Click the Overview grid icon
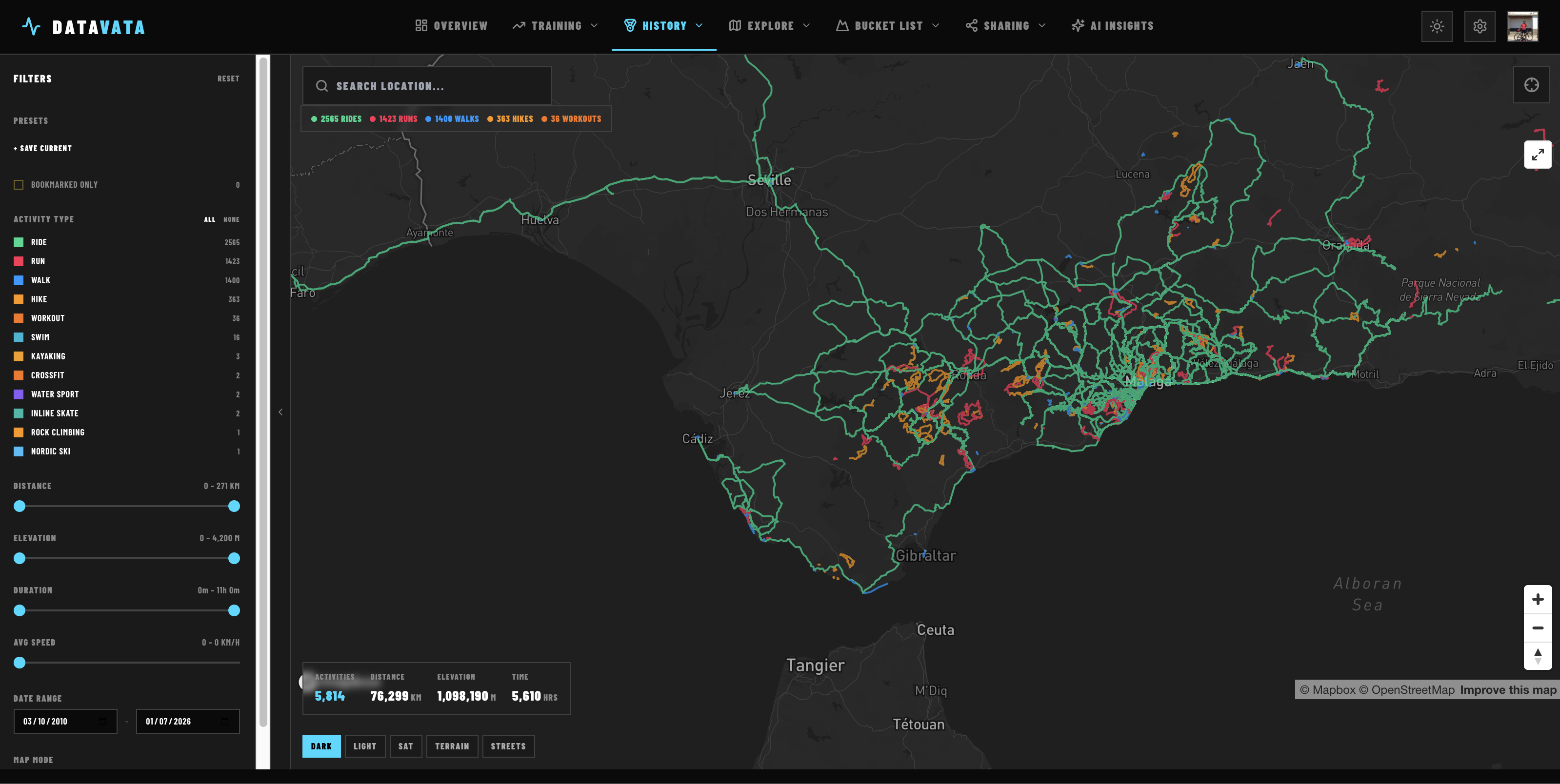Image resolution: width=1560 pixels, height=784 pixels. tap(421, 25)
